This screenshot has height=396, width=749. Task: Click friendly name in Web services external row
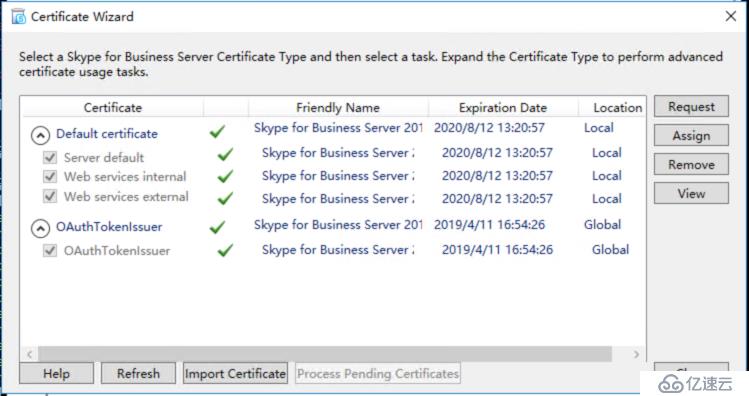[338, 199]
